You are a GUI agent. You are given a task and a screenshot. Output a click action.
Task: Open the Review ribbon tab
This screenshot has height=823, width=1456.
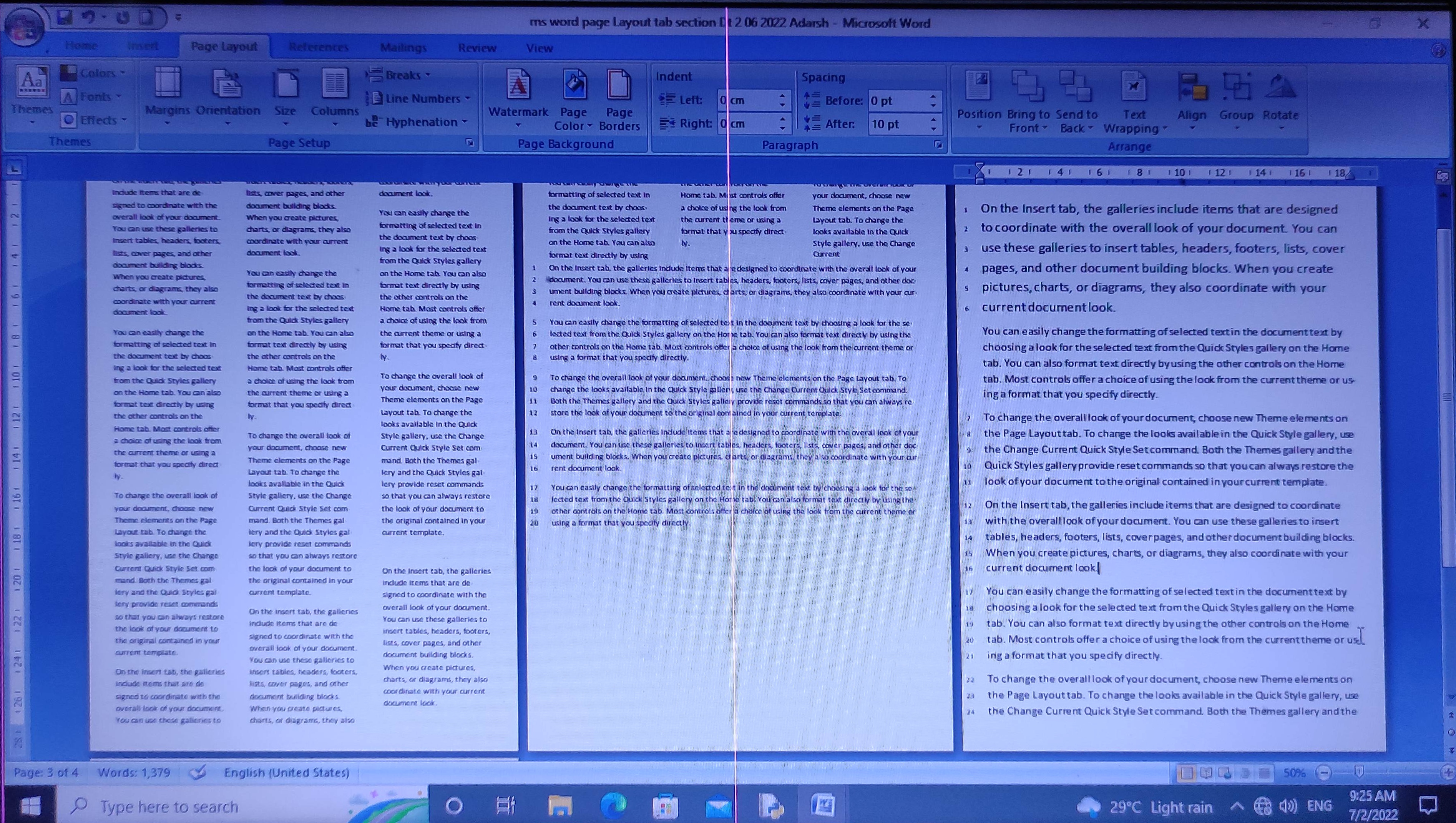click(x=477, y=48)
